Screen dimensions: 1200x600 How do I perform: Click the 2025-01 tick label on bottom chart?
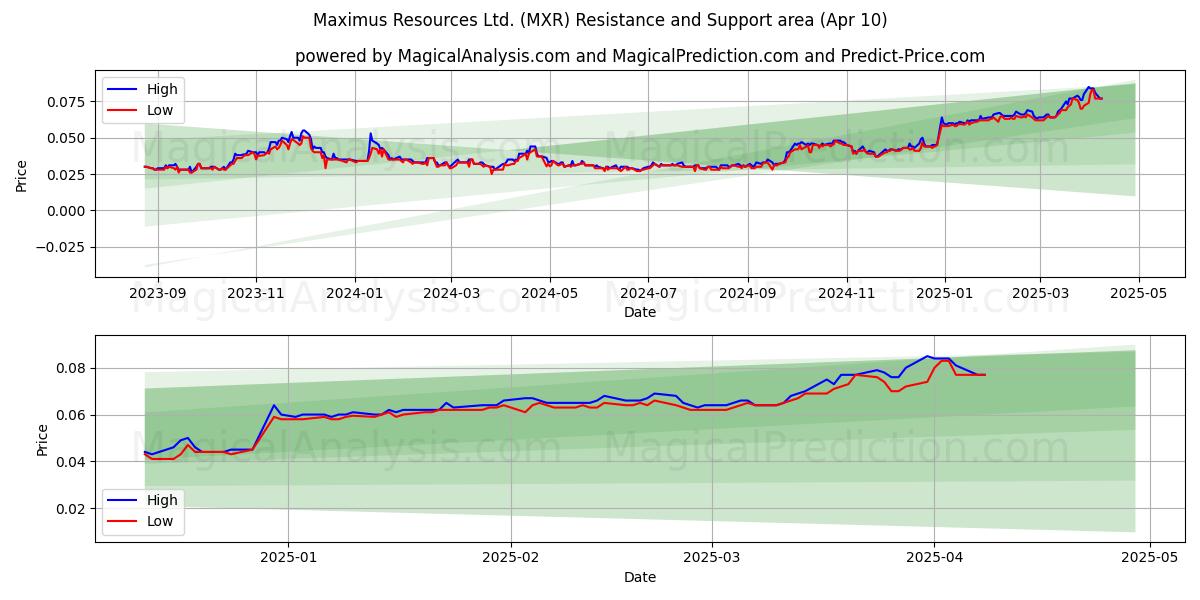(288, 558)
